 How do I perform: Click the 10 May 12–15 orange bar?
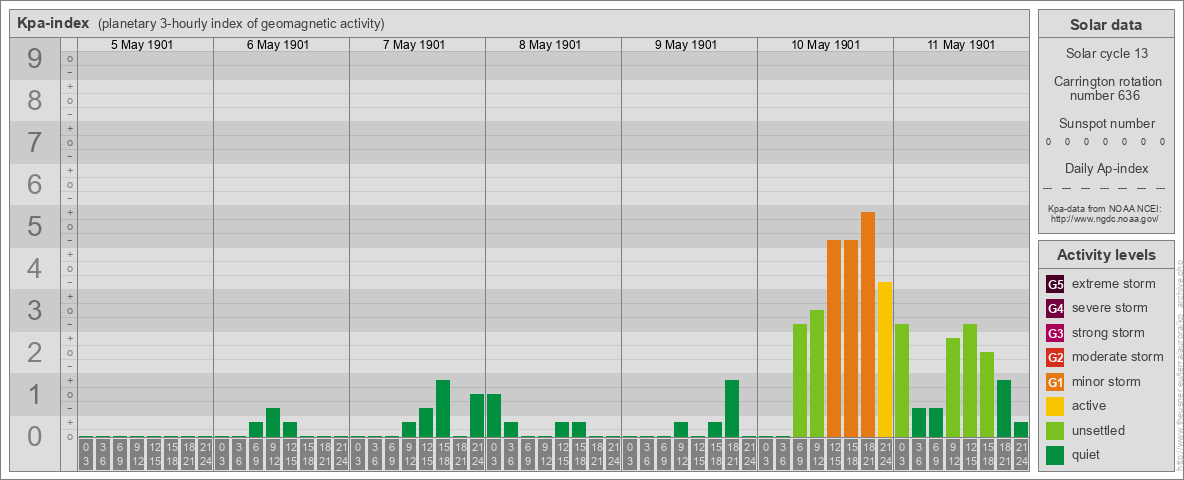pyautogui.click(x=834, y=339)
